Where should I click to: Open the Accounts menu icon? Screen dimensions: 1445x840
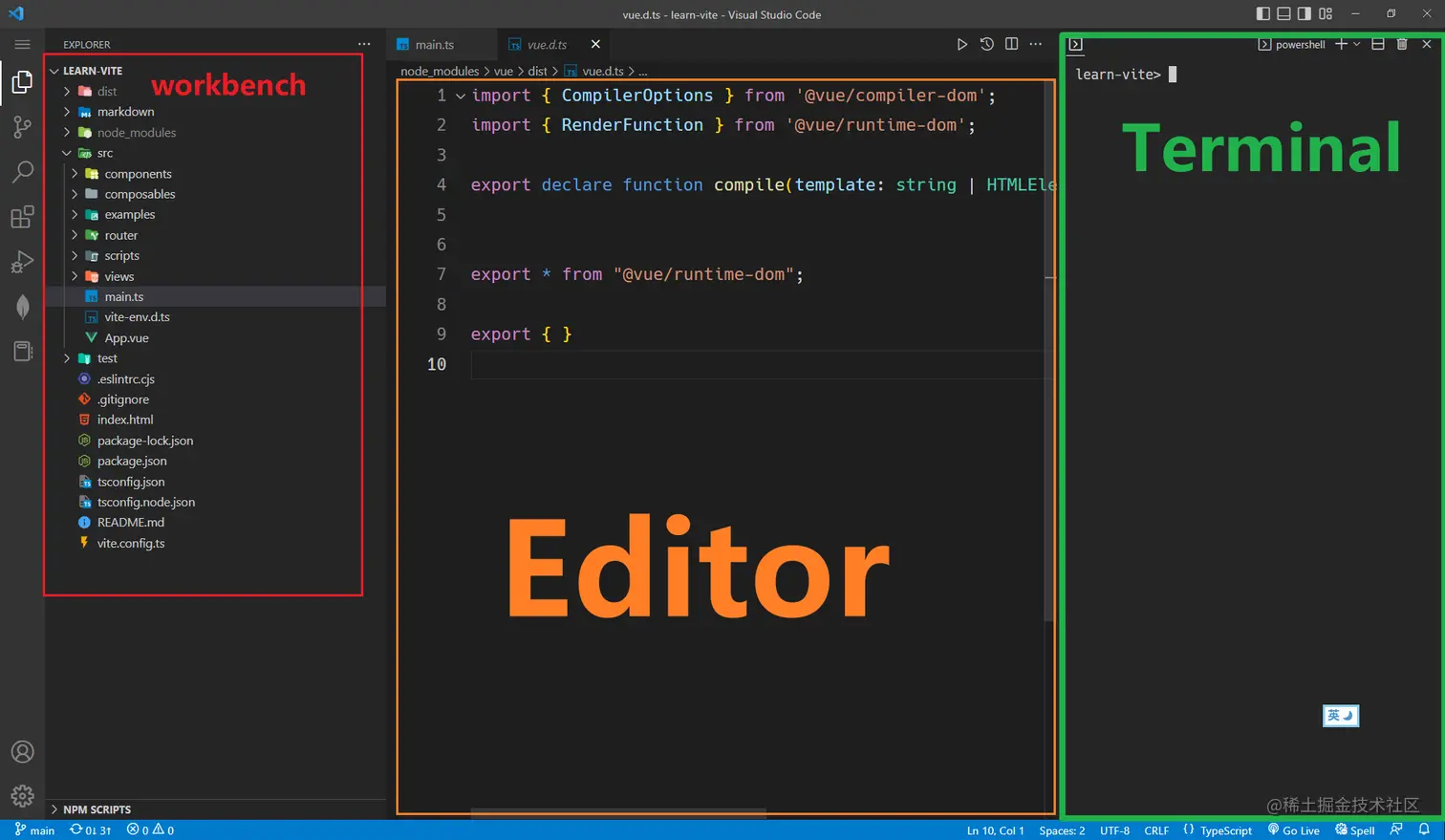point(22,752)
